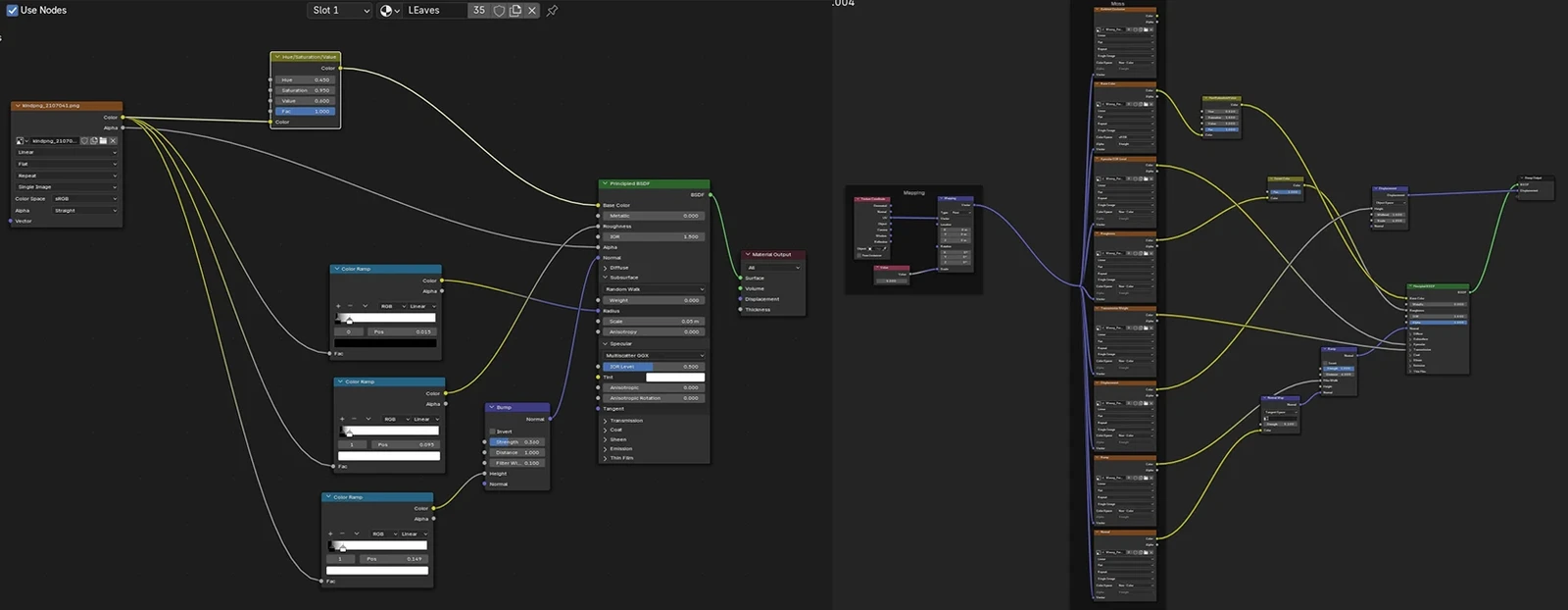Click the Surface input socket on Material Output

[740, 278]
